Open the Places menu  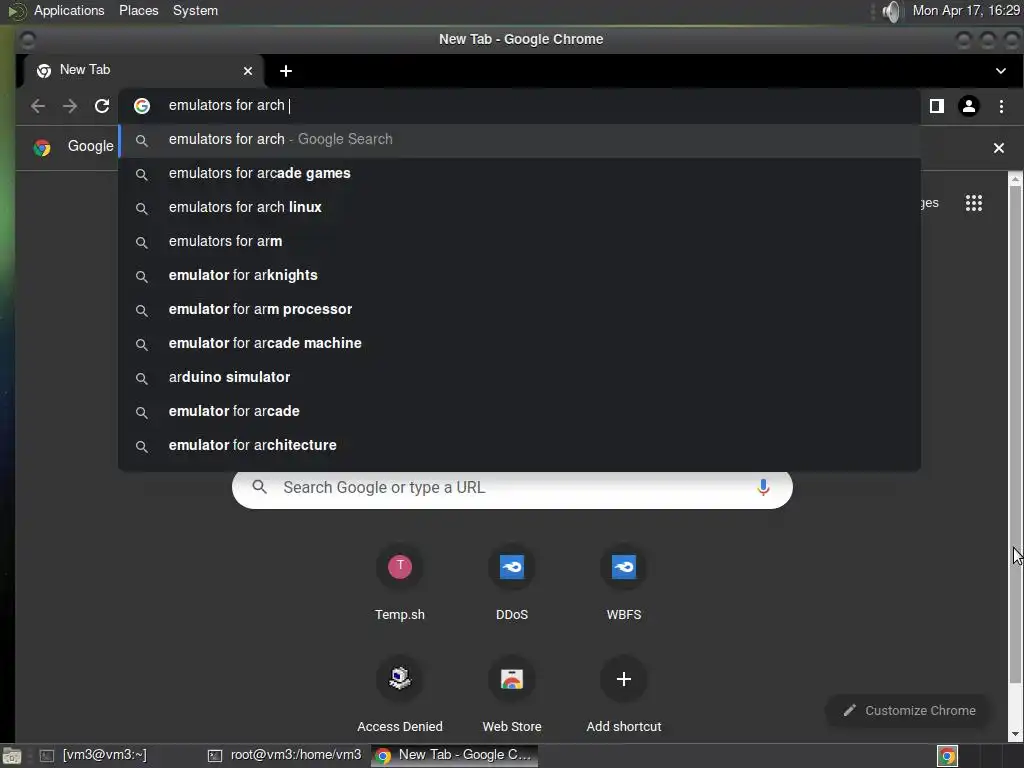138,10
